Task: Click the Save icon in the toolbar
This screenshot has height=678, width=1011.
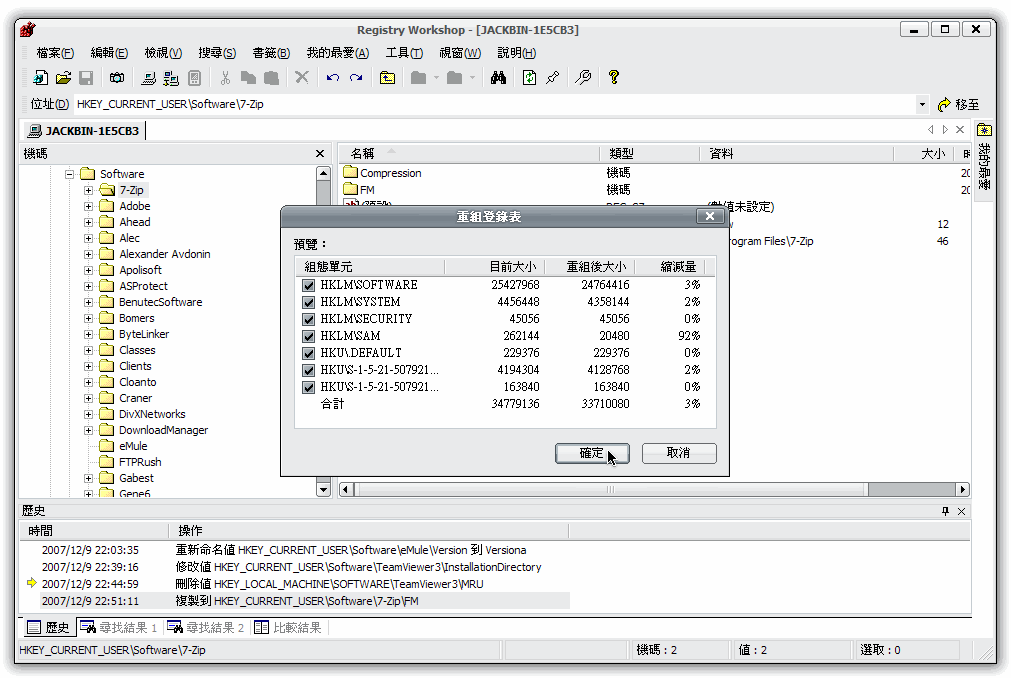Action: (x=86, y=77)
